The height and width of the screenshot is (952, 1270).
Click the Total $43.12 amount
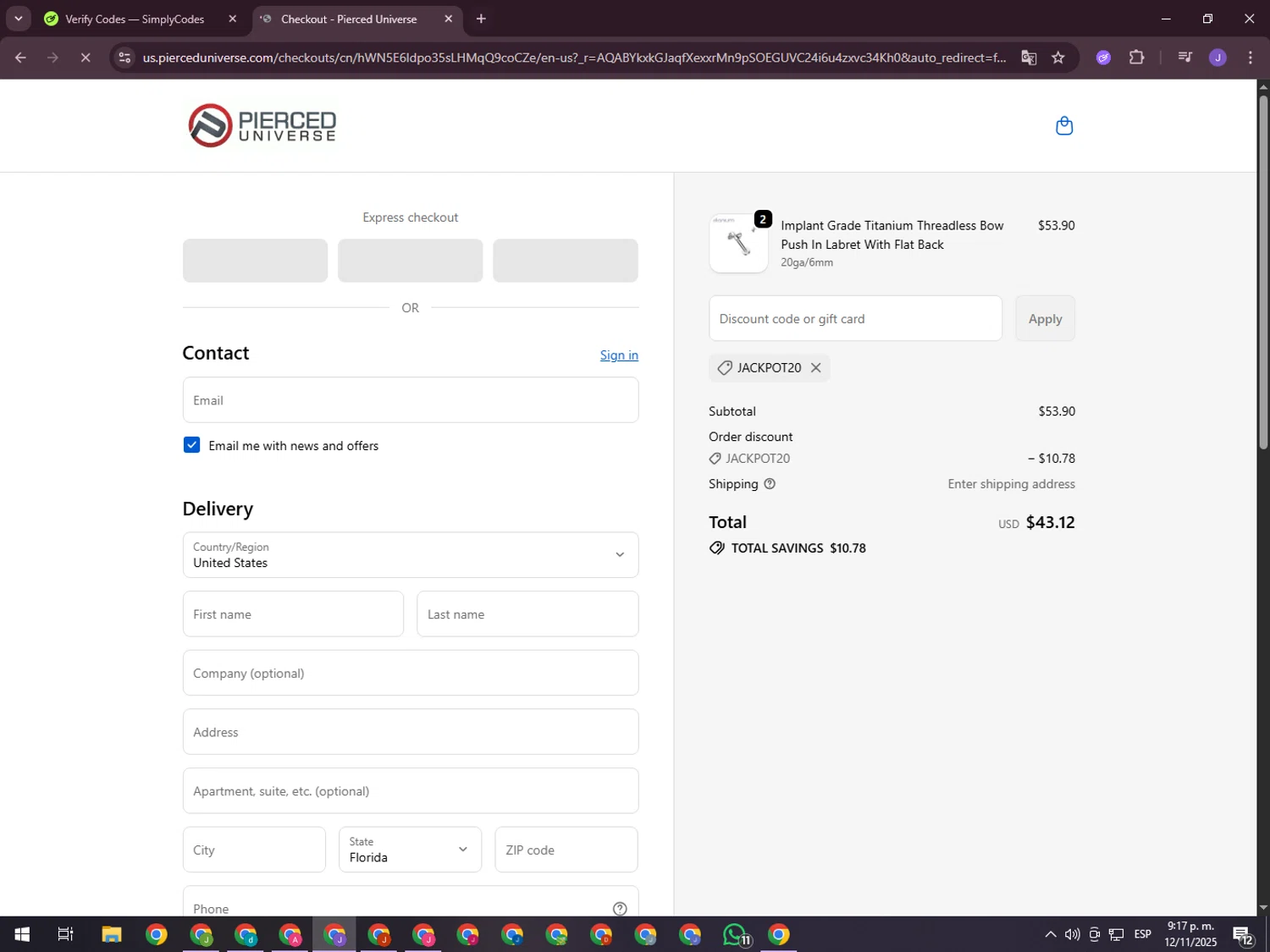[1050, 522]
